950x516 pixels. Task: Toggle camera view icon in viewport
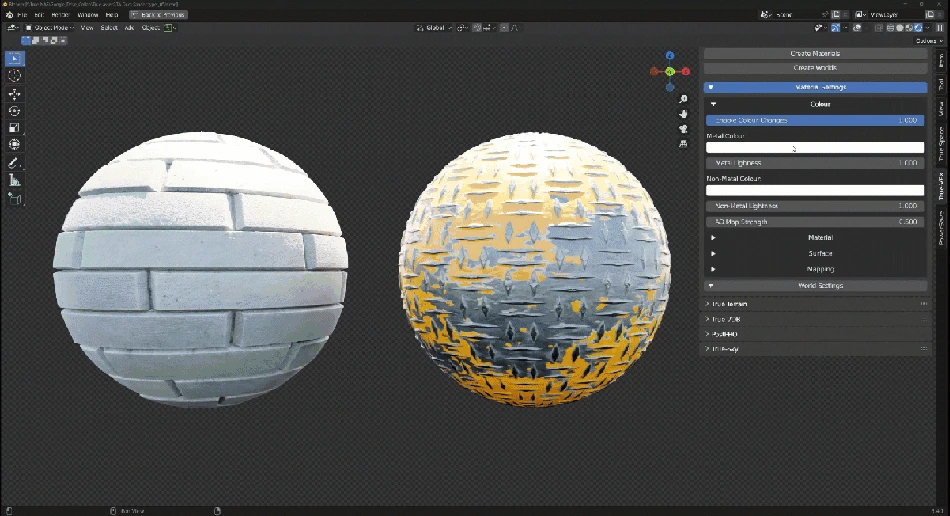point(683,129)
